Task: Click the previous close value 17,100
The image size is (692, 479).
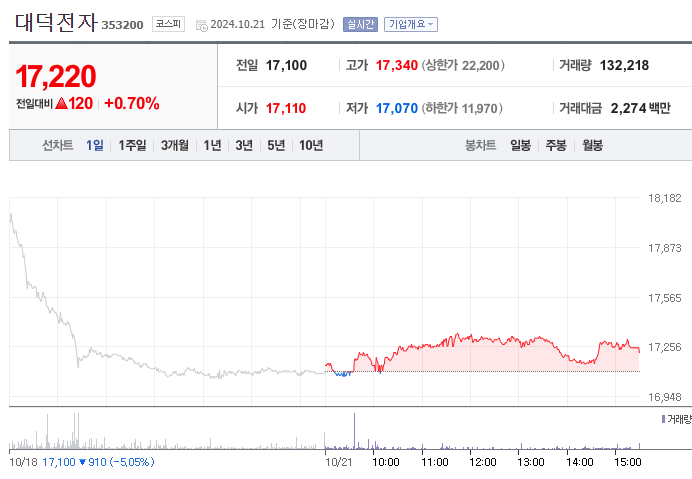Action: (x=286, y=65)
